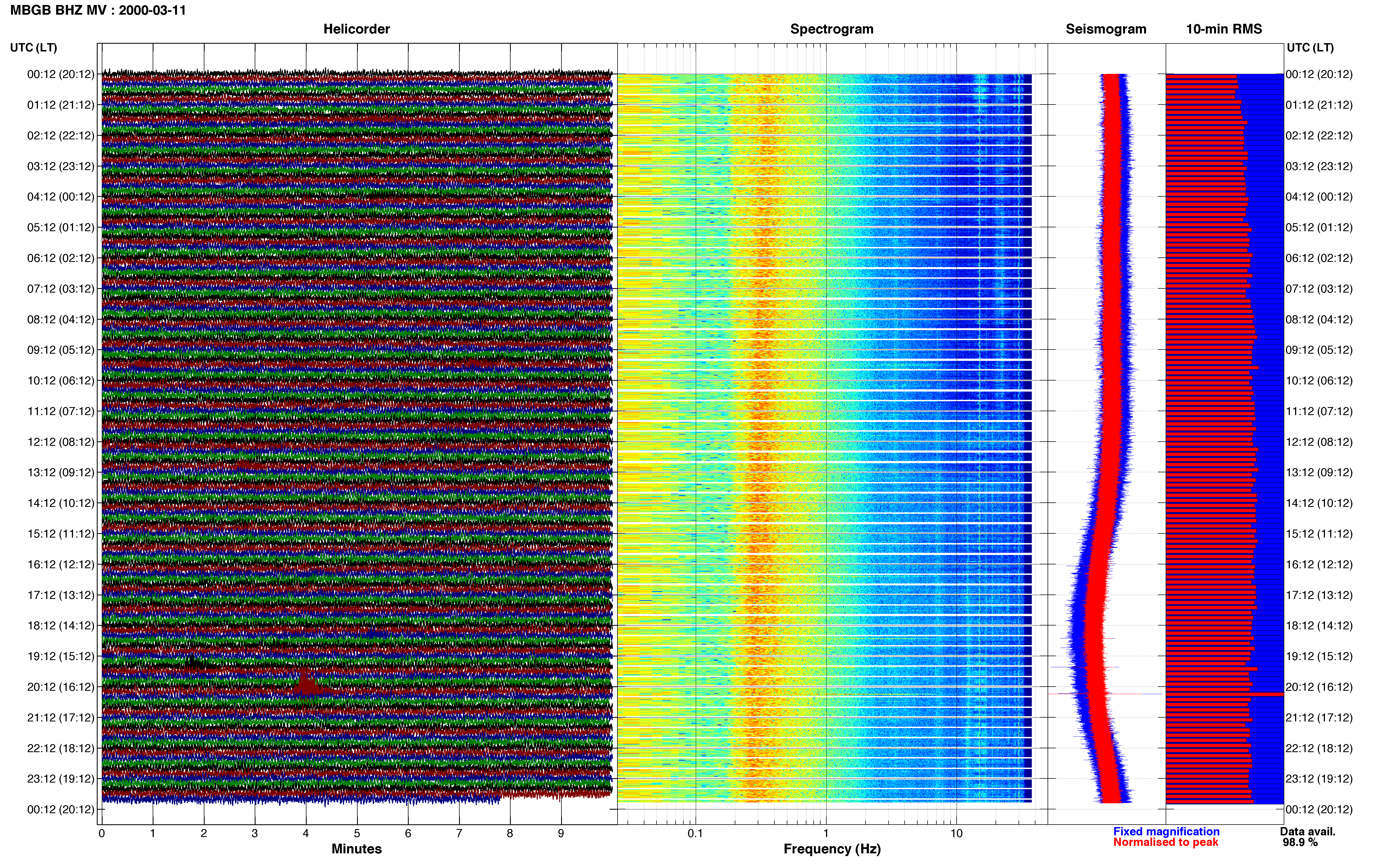This screenshot has height=868, width=1388.
Task: Select the Spectrogram panel heading
Action: point(832,29)
